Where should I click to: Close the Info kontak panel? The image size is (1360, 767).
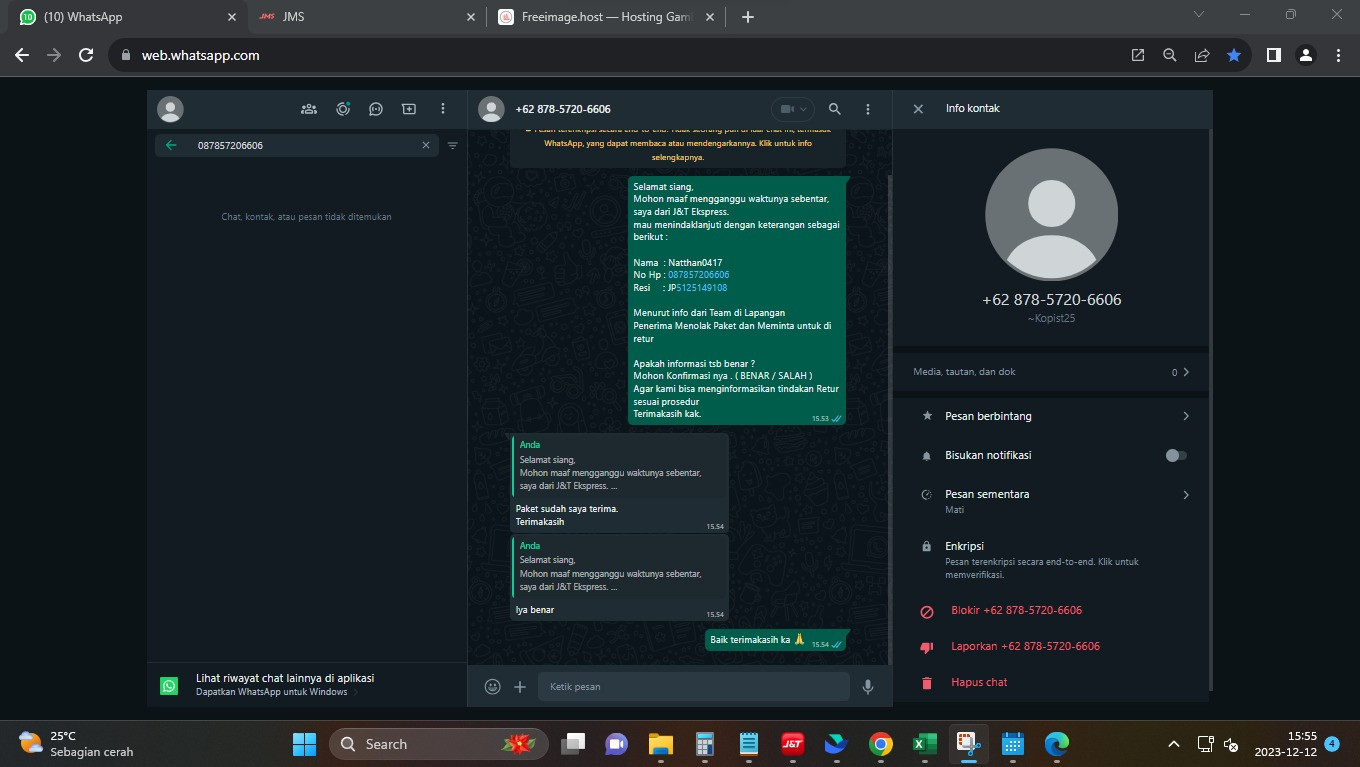click(x=918, y=109)
